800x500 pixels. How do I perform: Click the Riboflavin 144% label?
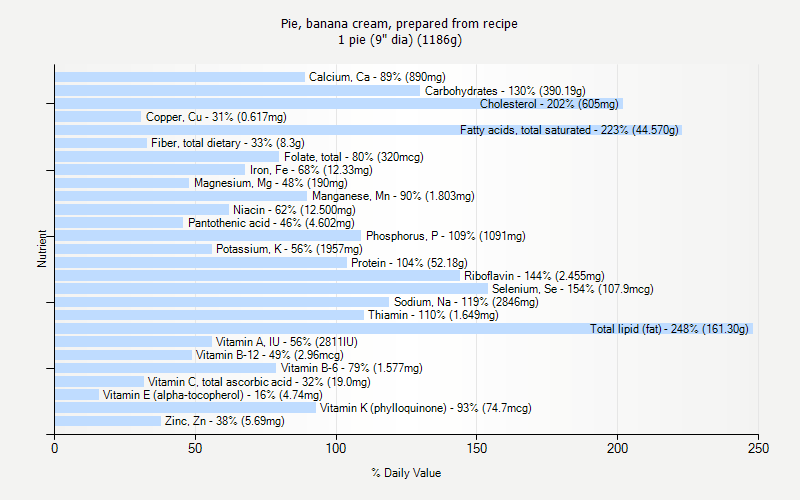point(534,276)
